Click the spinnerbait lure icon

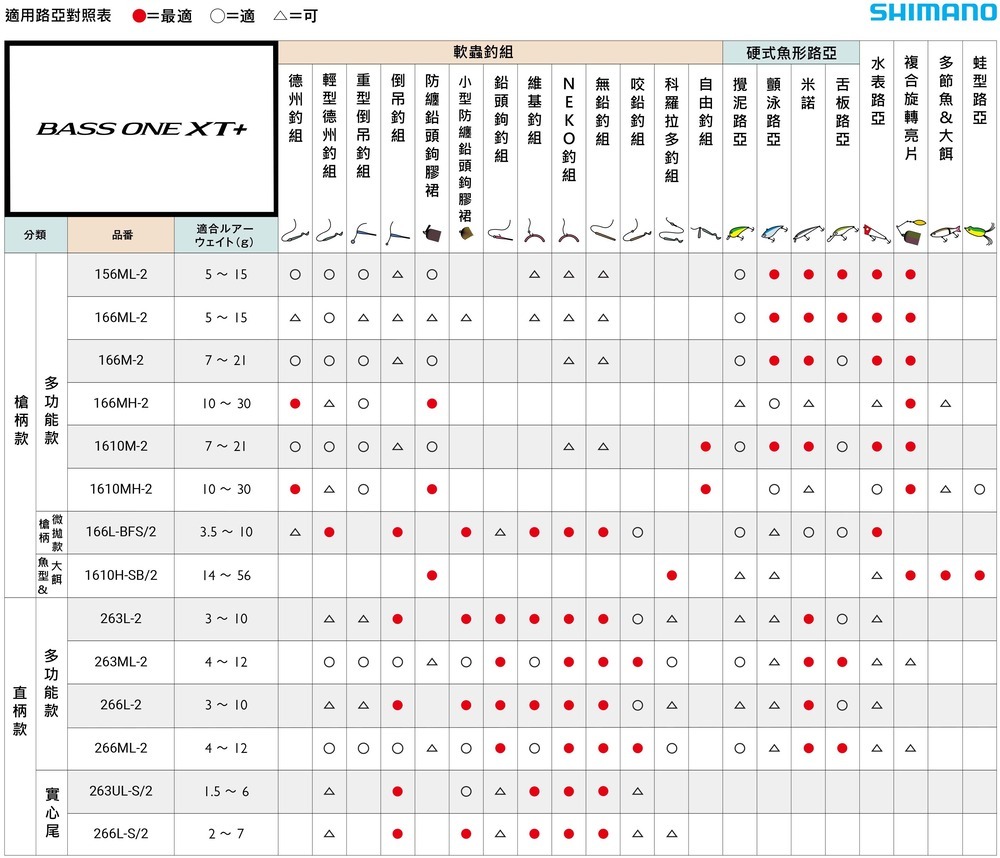tap(911, 232)
